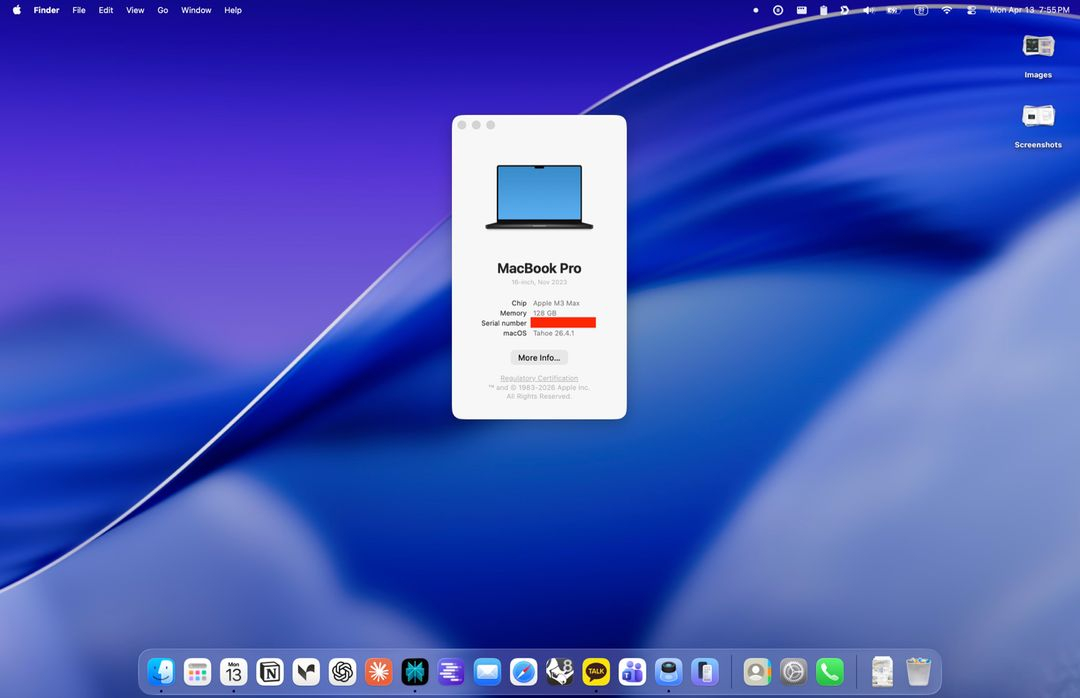
Task: Switch the Korean input source icon
Action: click(x=921, y=10)
